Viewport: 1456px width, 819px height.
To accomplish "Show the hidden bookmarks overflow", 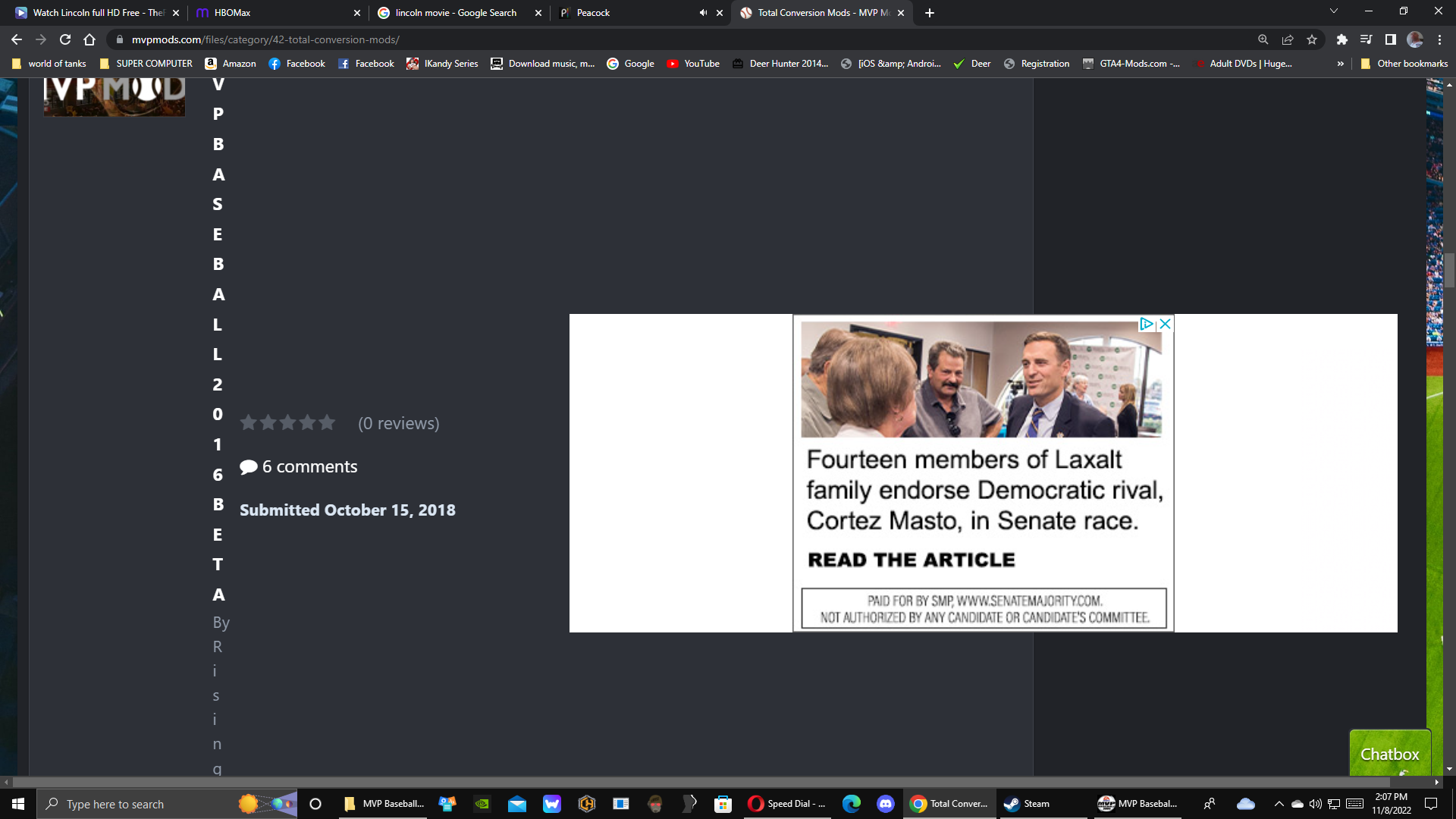I will click(1341, 64).
